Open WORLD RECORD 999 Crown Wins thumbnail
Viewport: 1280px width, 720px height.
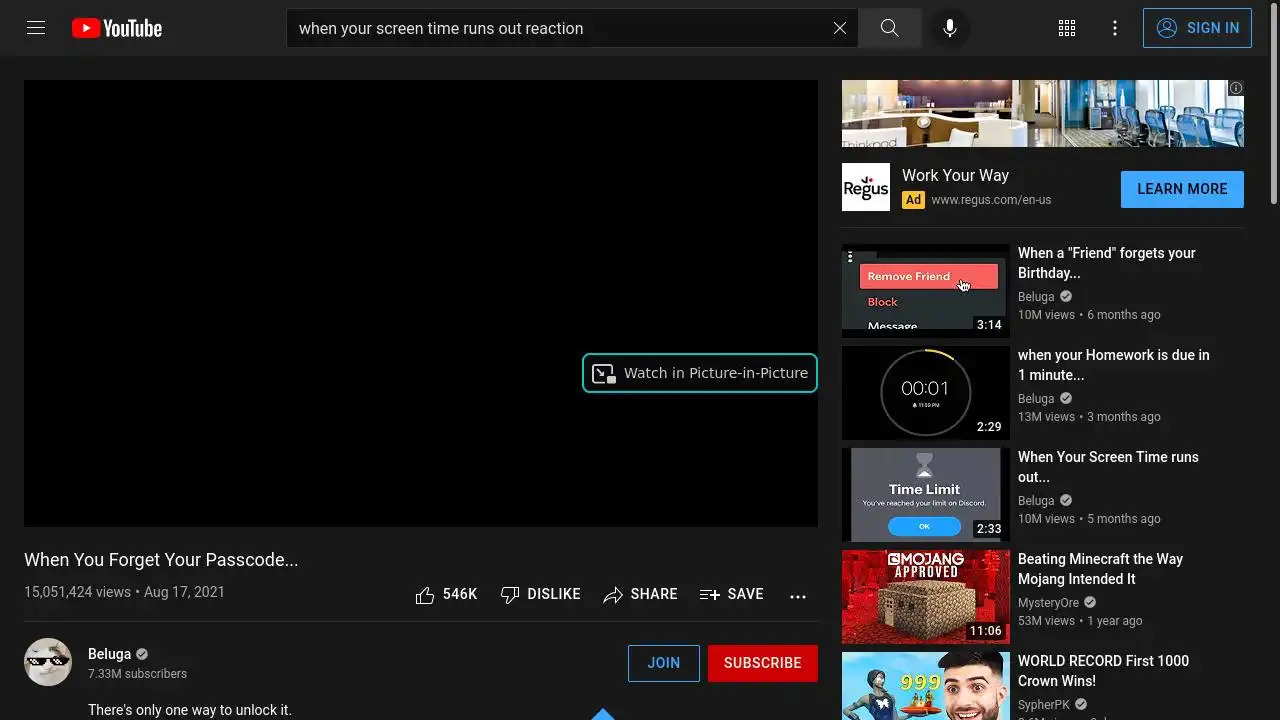pos(926,686)
